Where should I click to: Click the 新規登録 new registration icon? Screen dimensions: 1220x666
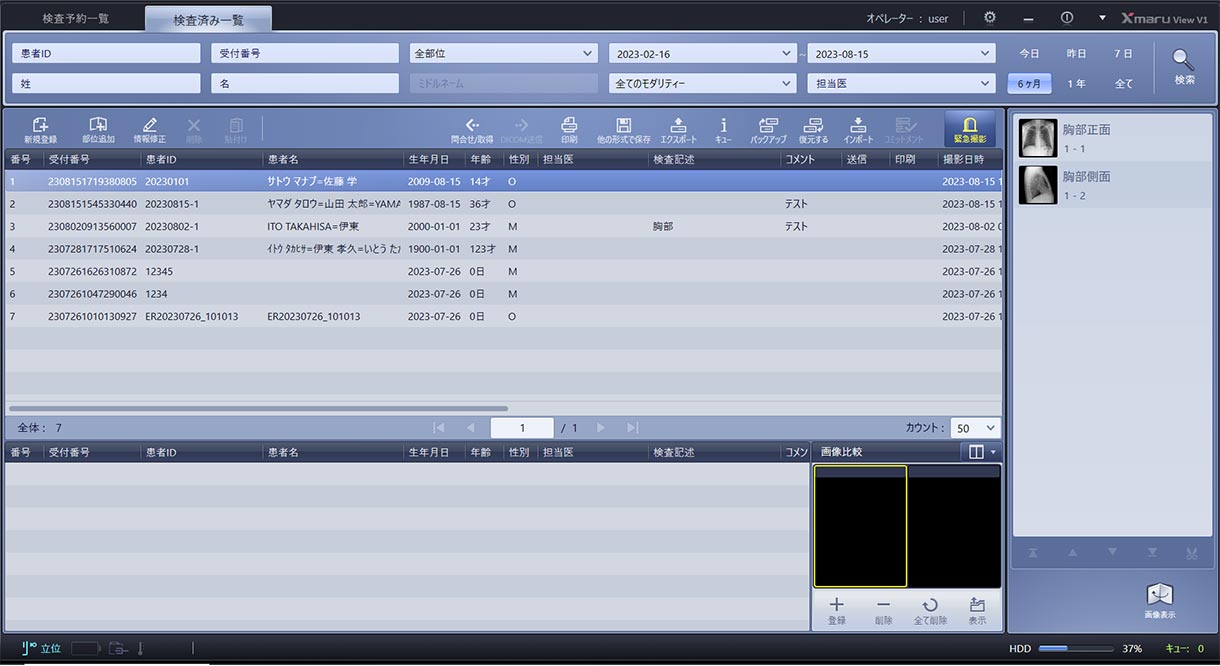(40, 129)
